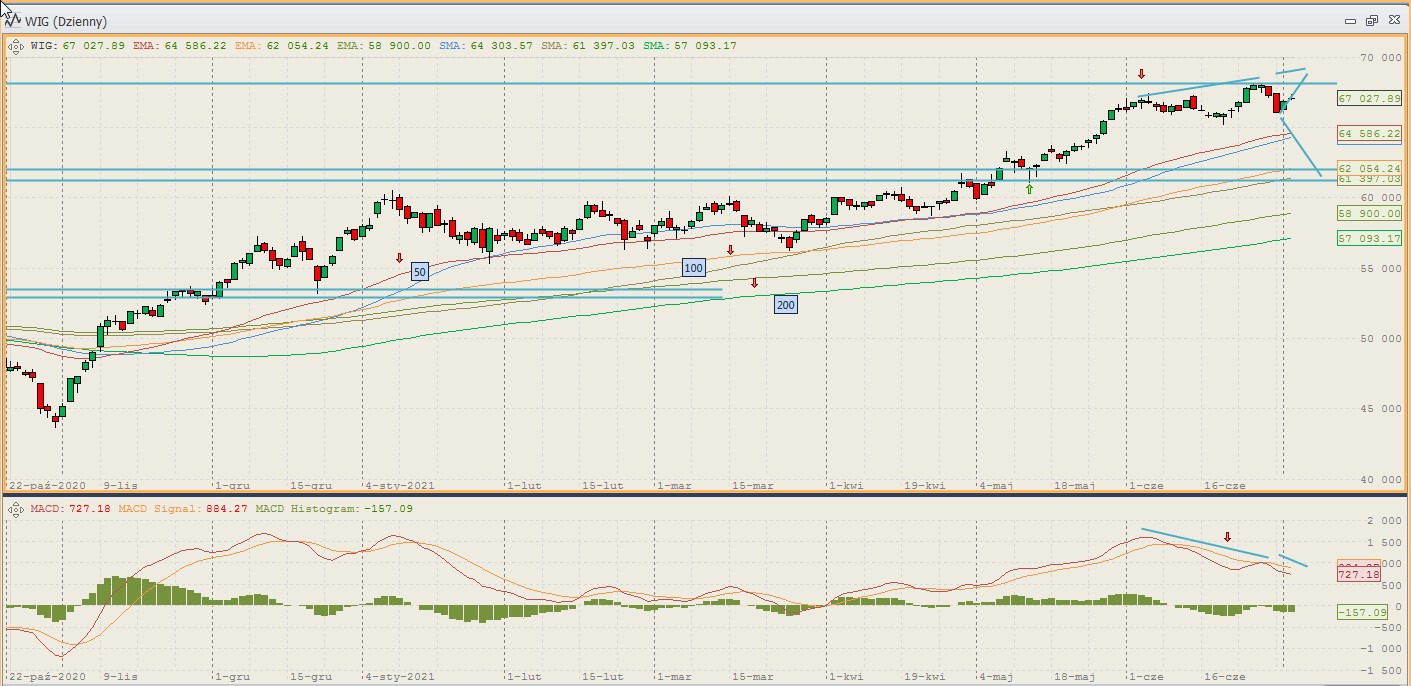This screenshot has width=1411, height=686.
Task: Click the 'WIG (Dzienny)' window title
Action: tap(66, 21)
